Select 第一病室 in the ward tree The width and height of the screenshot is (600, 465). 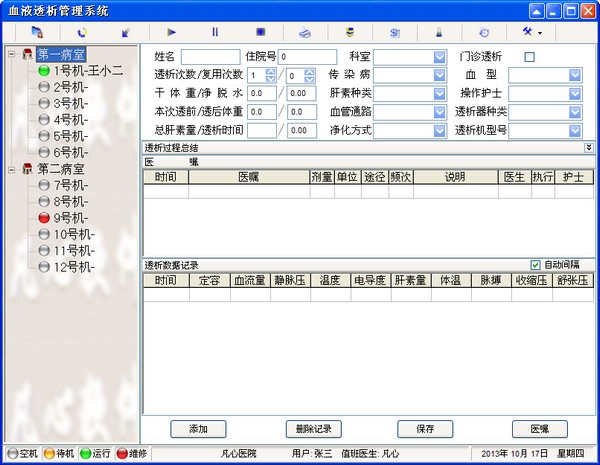pyautogui.click(x=61, y=54)
